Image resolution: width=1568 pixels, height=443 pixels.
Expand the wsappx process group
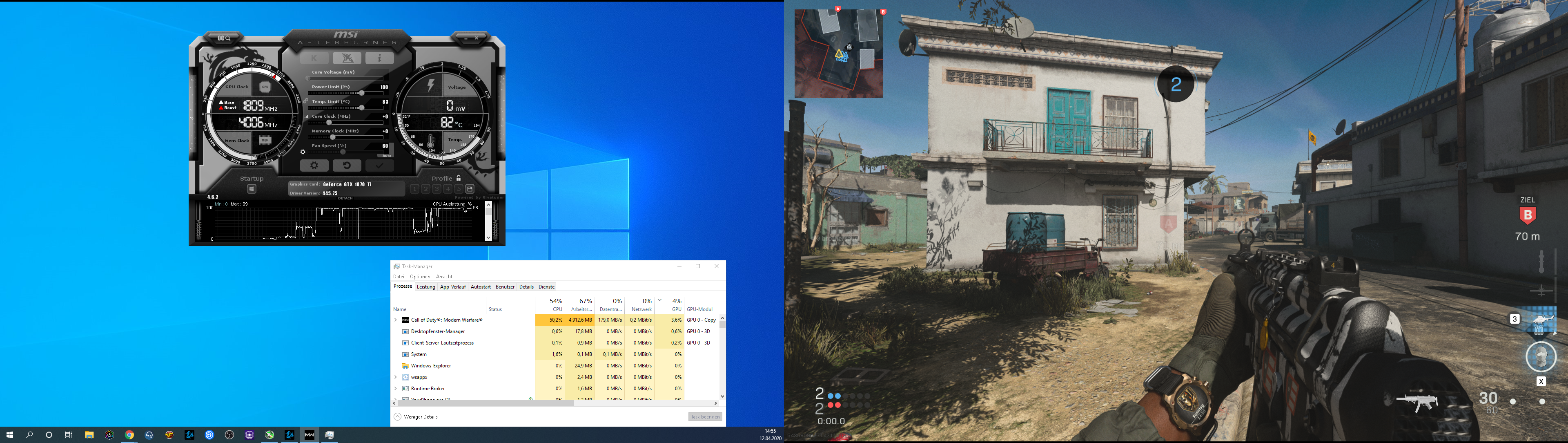pos(396,377)
